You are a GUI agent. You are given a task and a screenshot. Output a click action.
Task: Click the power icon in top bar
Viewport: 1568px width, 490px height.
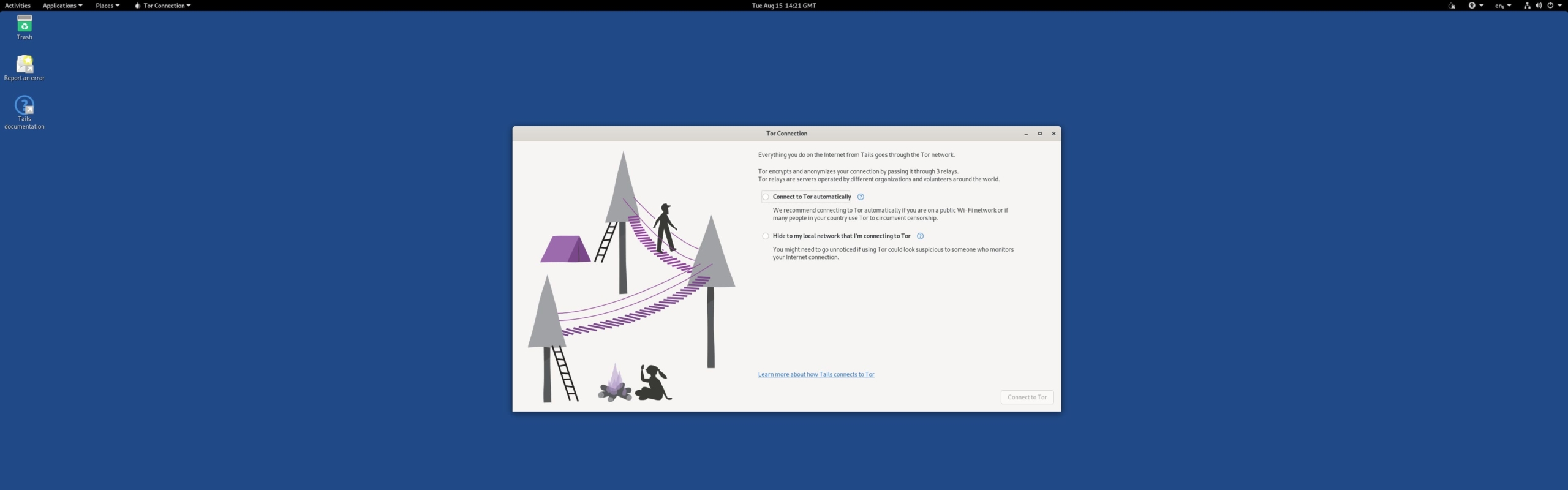(1551, 6)
